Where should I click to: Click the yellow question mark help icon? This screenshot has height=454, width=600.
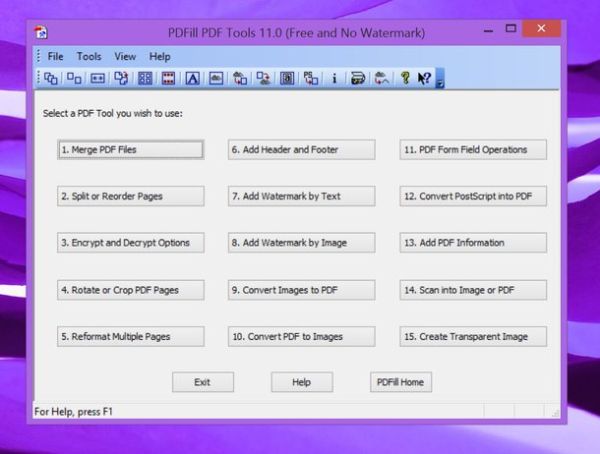pyautogui.click(x=405, y=78)
